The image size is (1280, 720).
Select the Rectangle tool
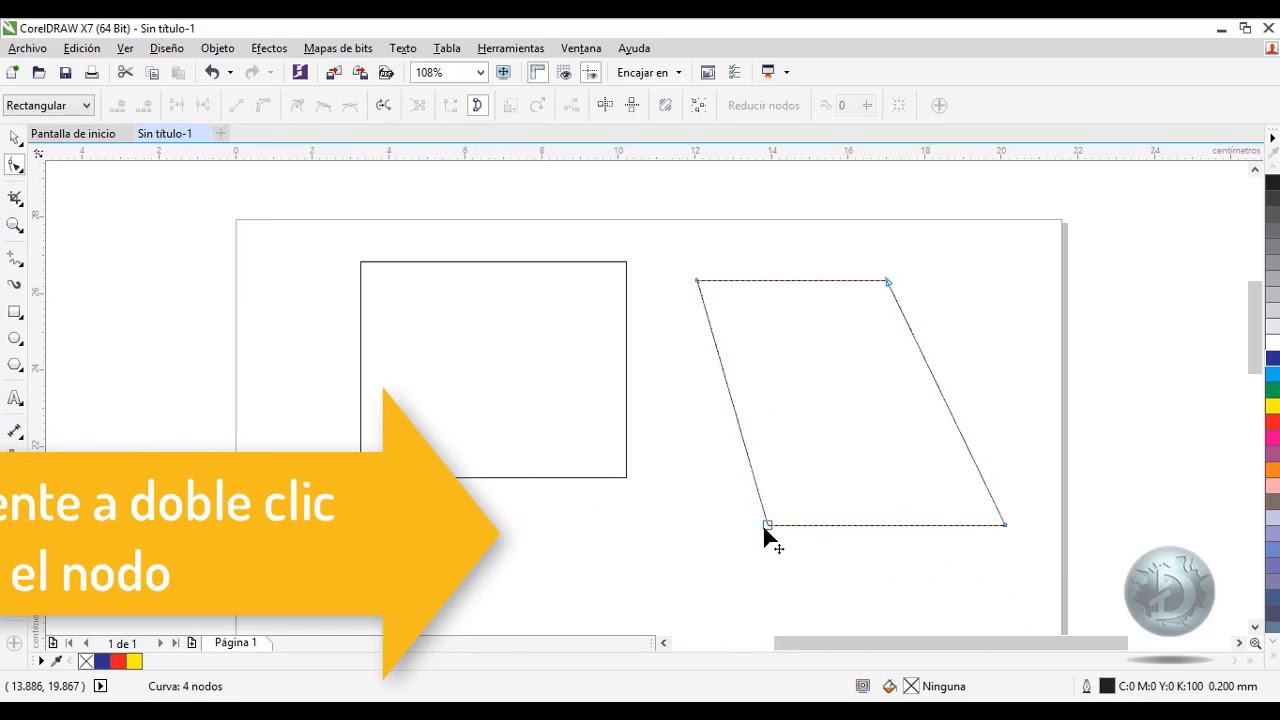tap(15, 312)
